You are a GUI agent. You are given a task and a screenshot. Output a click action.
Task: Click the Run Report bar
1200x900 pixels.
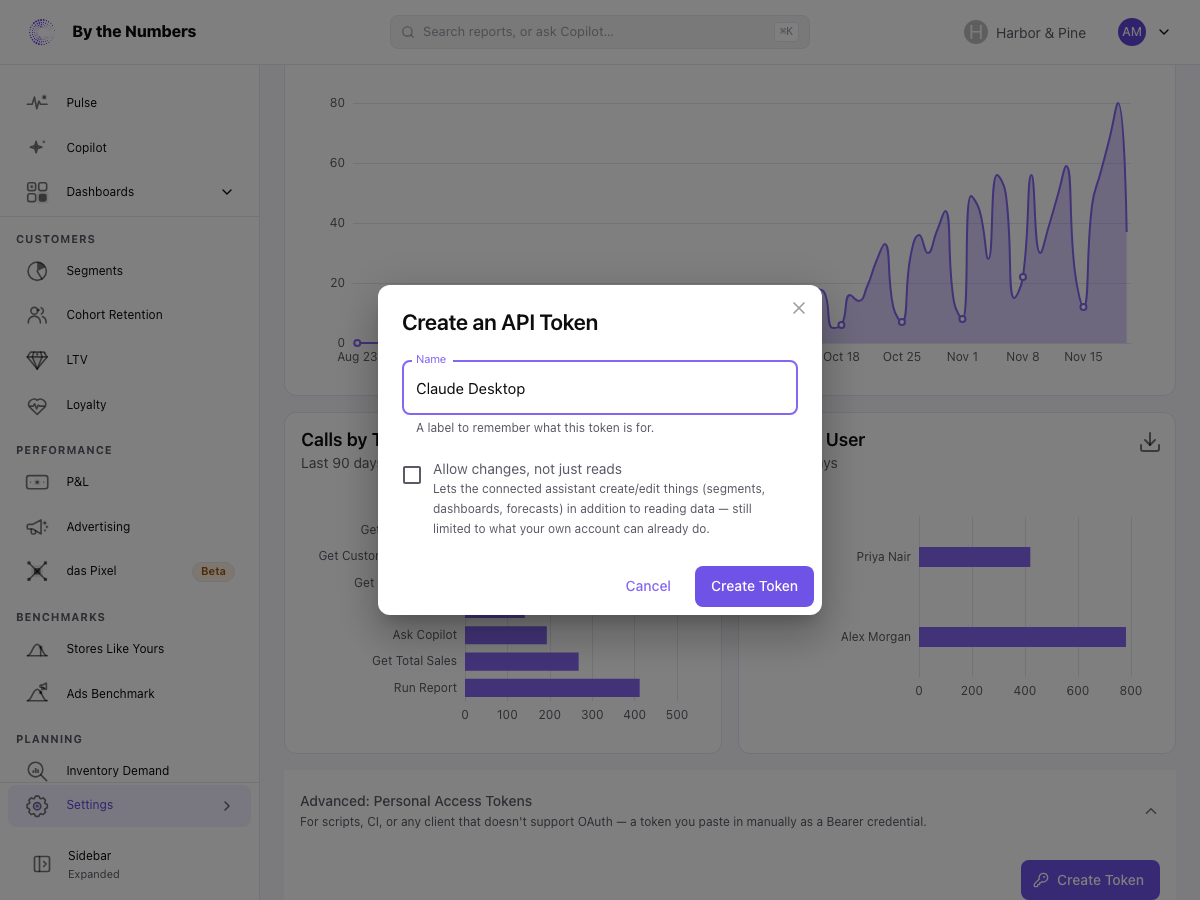click(x=552, y=688)
